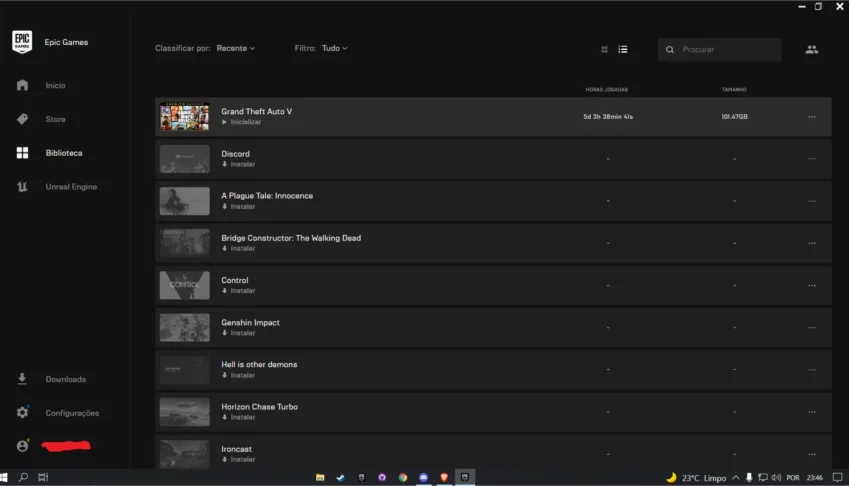Click Instalar for Control
The image size is (849, 486).
(x=239, y=291)
